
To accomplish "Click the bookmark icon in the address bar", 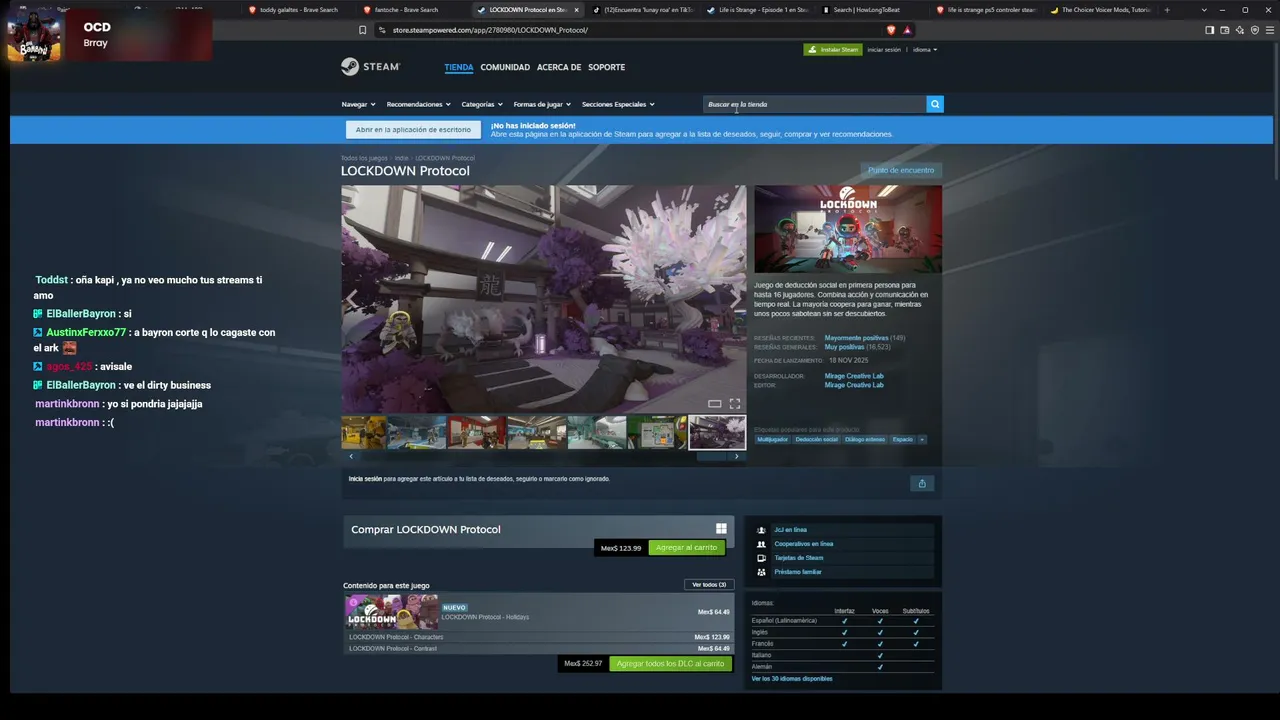I will click(362, 30).
